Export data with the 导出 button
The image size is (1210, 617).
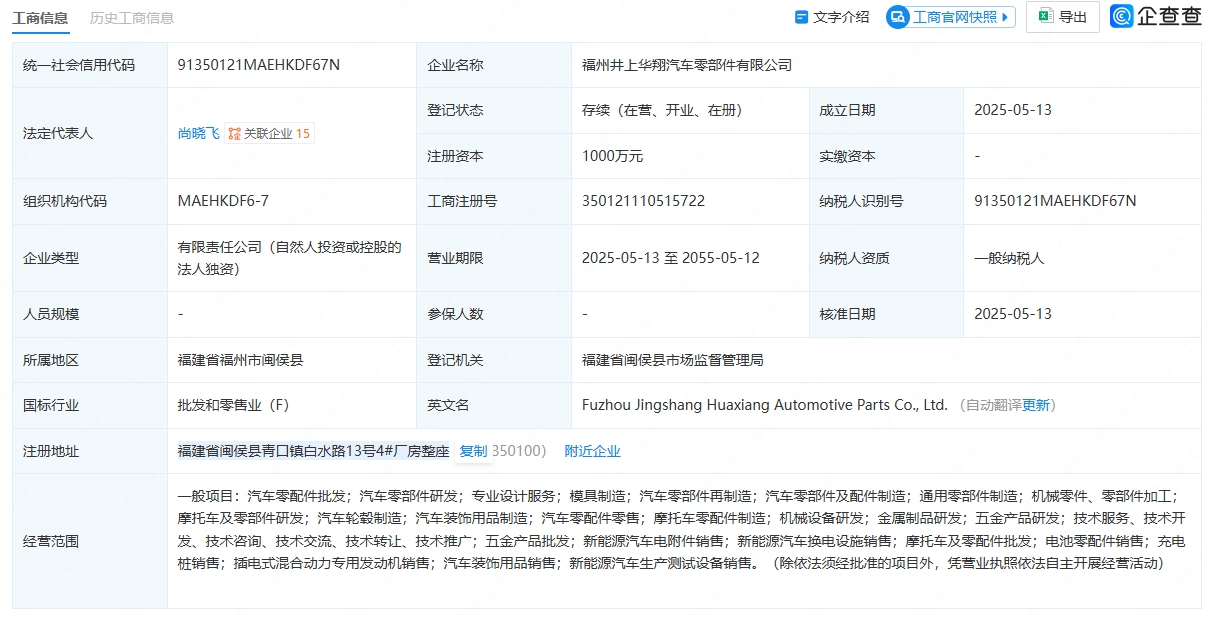pyautogui.click(x=1063, y=17)
